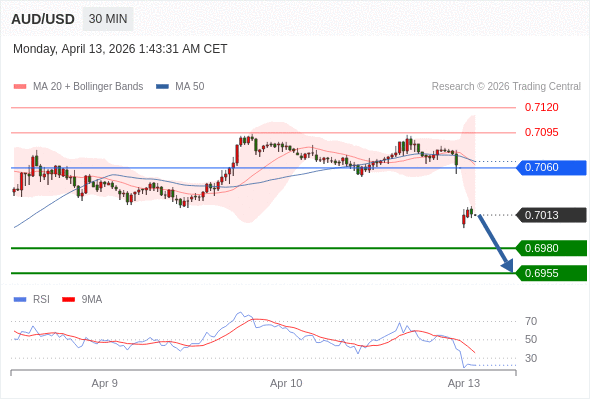Click the Apr 10 date axis label
Image resolution: width=590 pixels, height=400 pixels.
pyautogui.click(x=286, y=383)
